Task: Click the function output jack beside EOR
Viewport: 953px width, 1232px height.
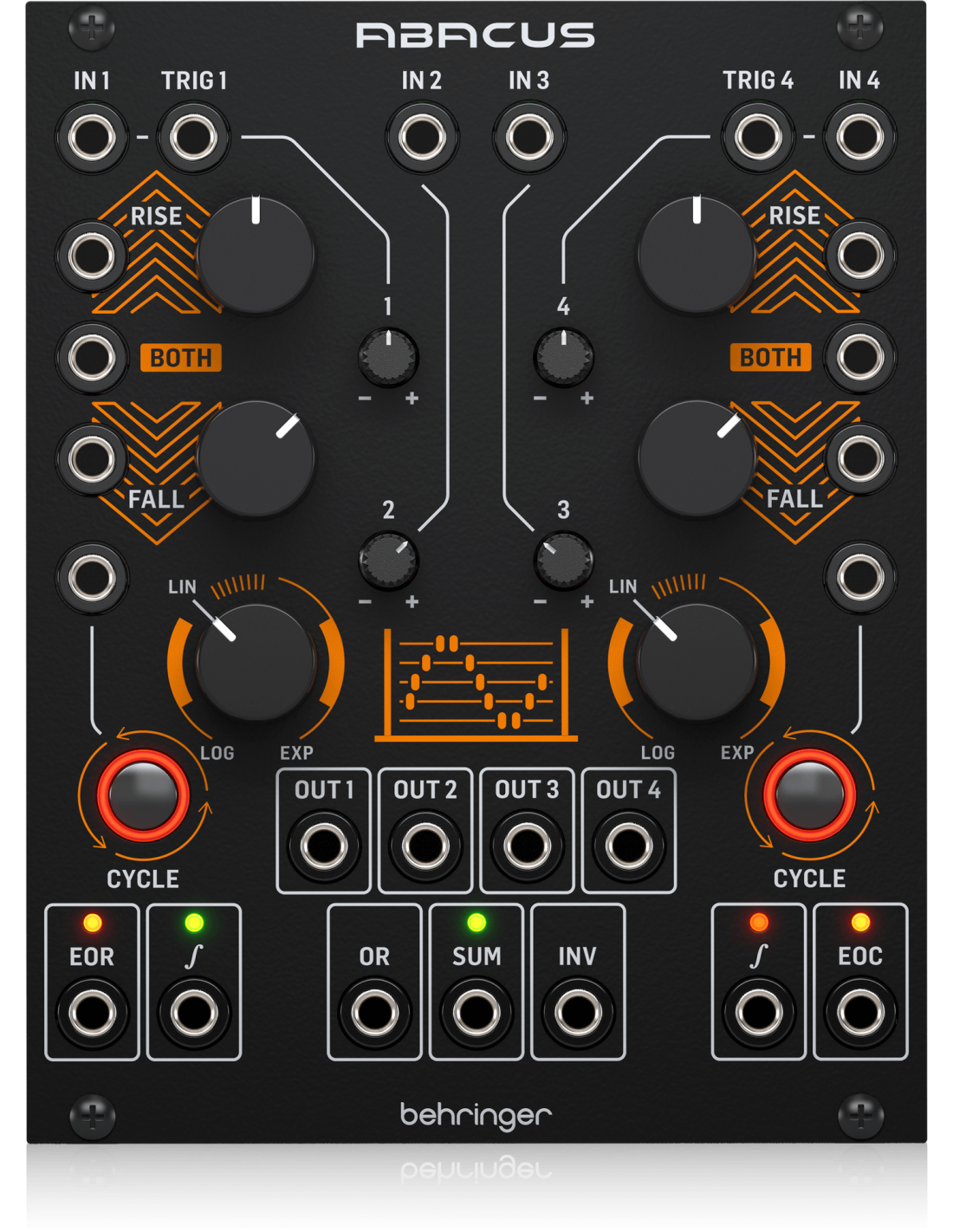Action: pos(193,1012)
